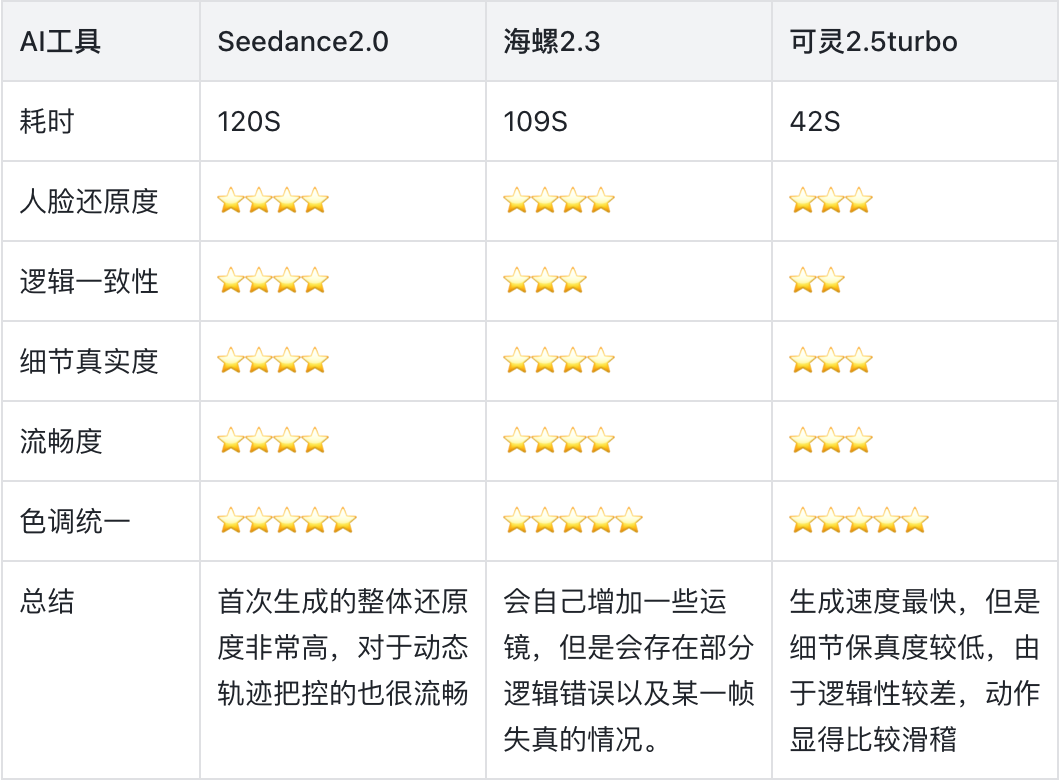Viewport: 1060px width, 782px height.
Task: Click 可灵2.5turbo's 流畅度 star rating
Action: point(831,441)
